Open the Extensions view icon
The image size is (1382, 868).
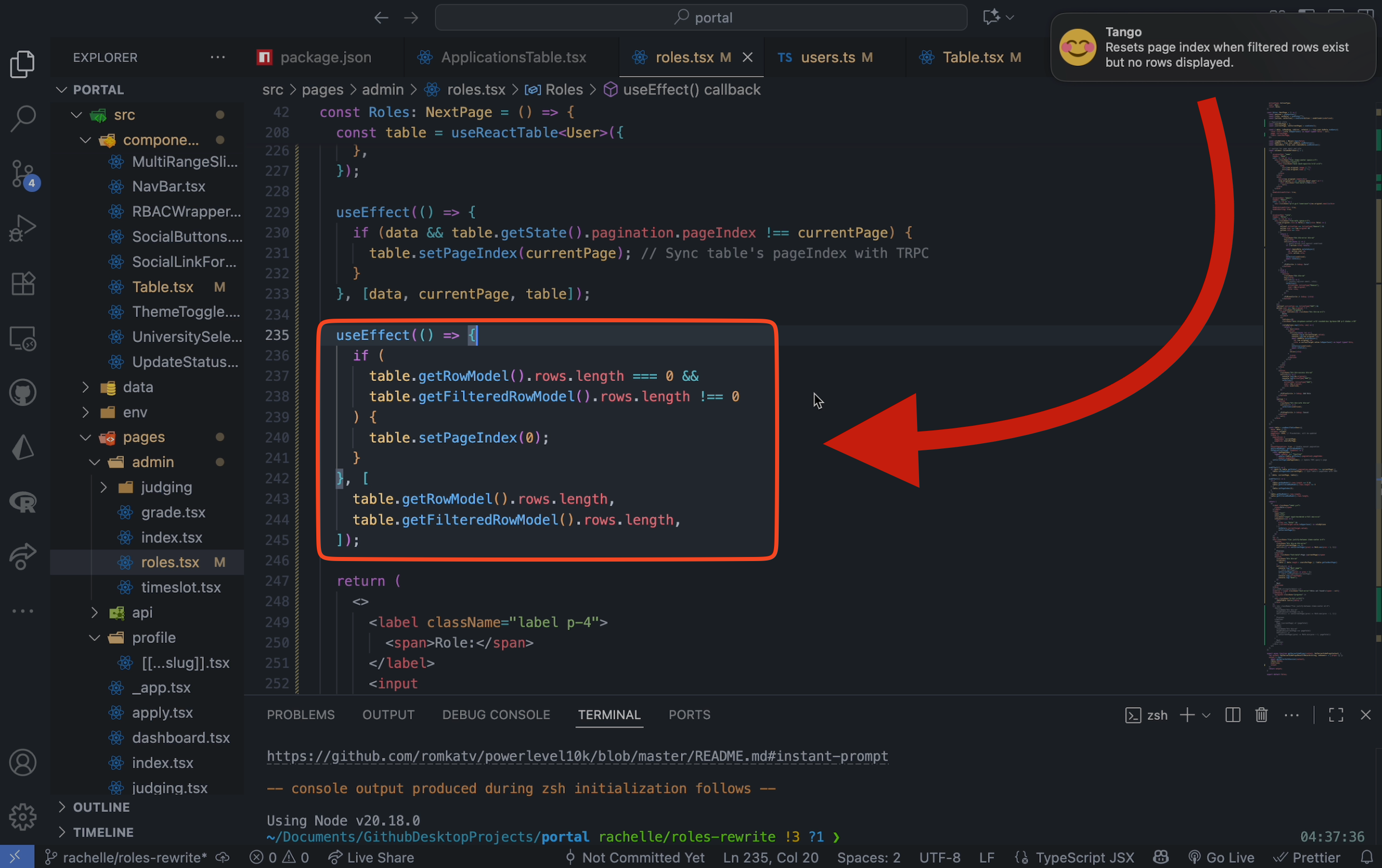click(x=23, y=283)
